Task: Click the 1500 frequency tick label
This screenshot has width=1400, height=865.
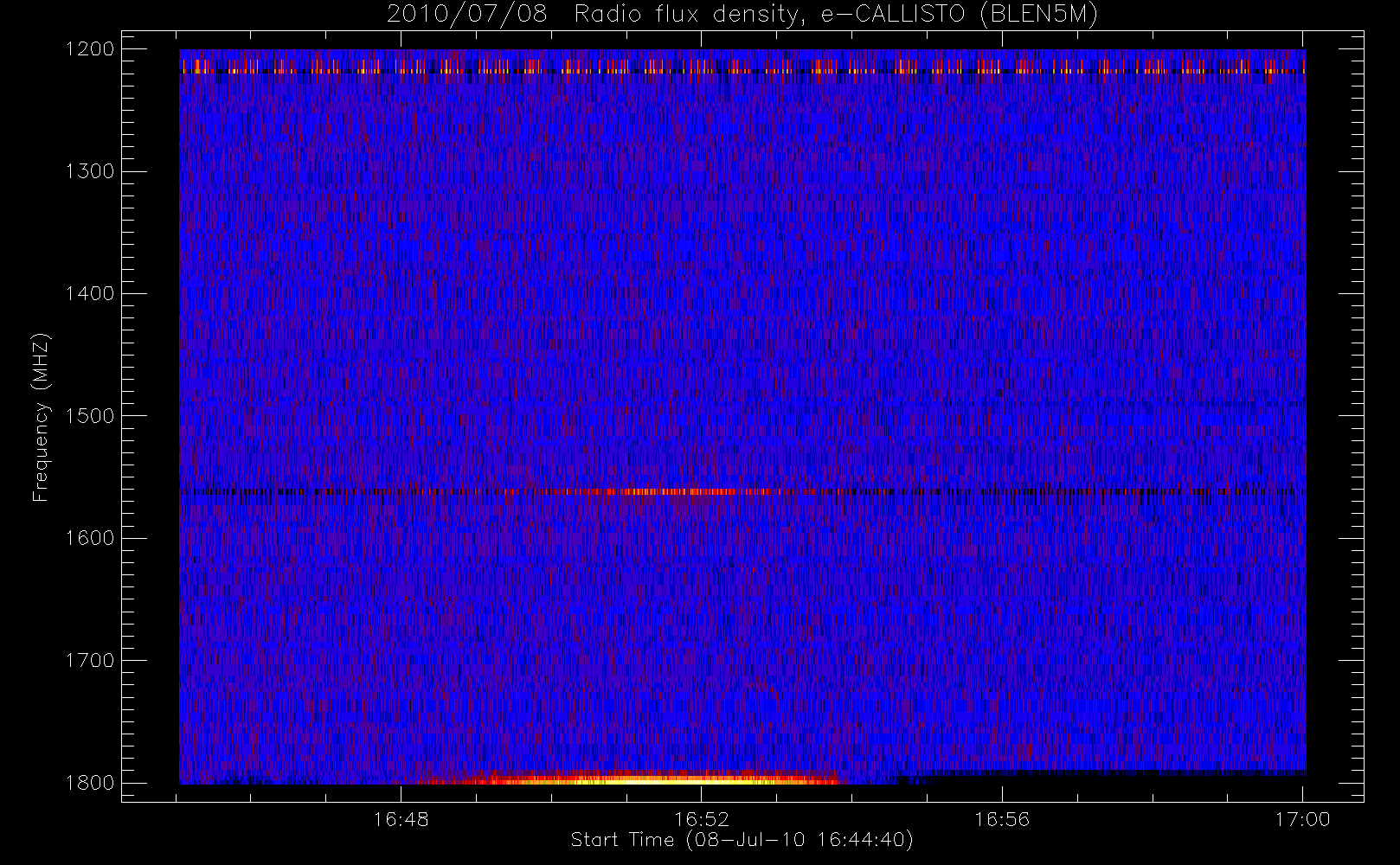Action: pyautogui.click(x=90, y=416)
